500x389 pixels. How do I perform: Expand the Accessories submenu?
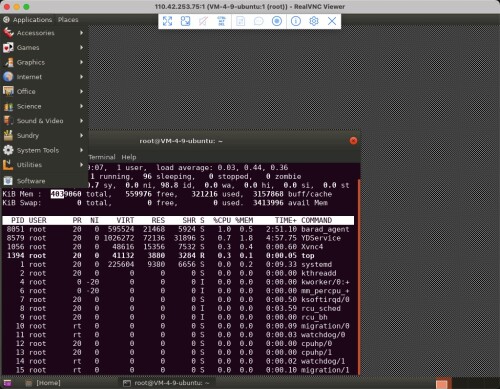44,33
